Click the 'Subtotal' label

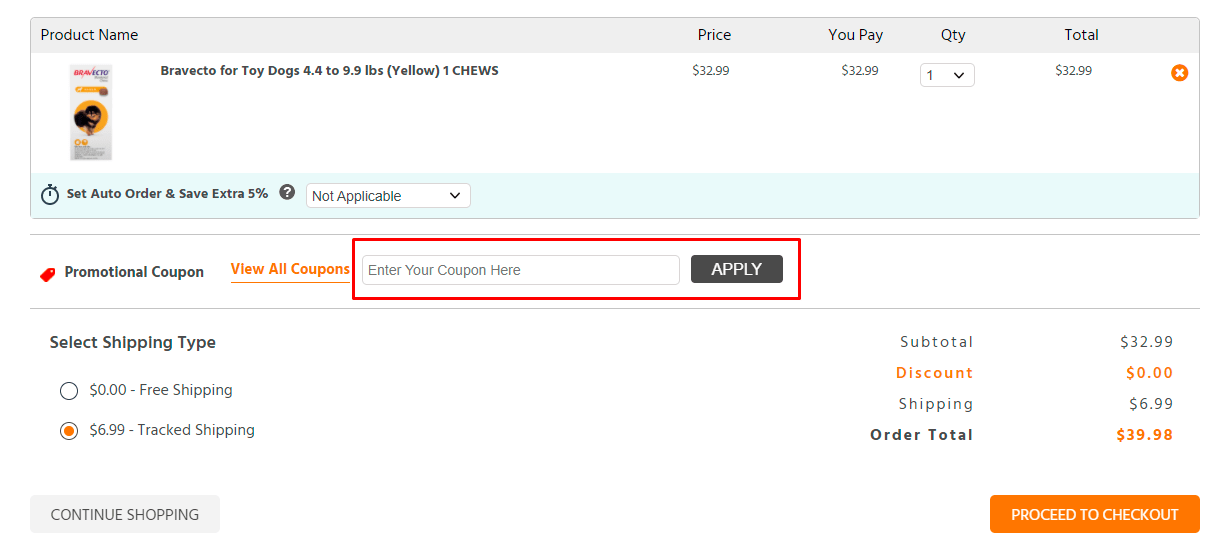pyautogui.click(x=936, y=342)
